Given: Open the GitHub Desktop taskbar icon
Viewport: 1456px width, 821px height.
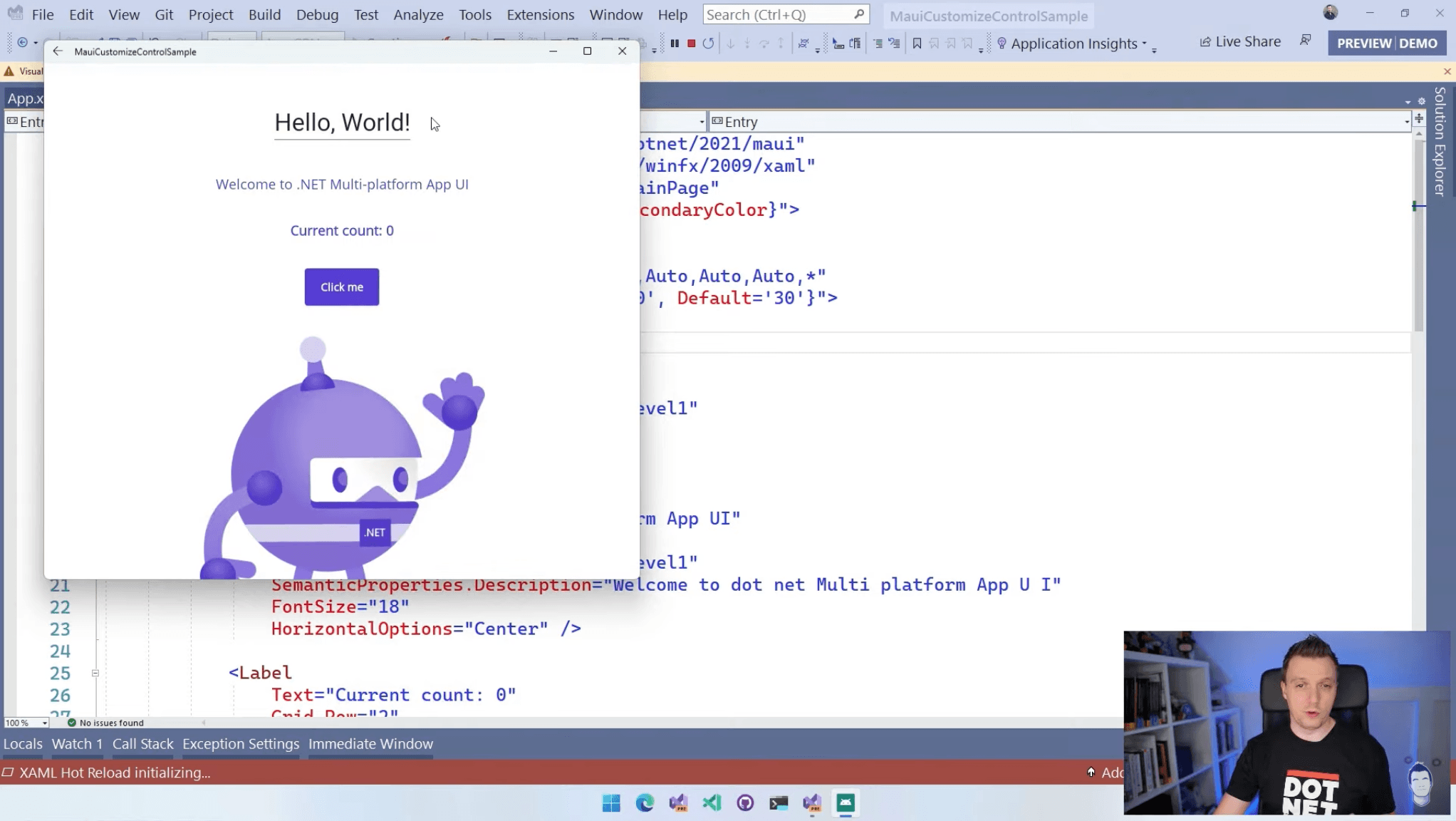Looking at the screenshot, I should coord(745,803).
